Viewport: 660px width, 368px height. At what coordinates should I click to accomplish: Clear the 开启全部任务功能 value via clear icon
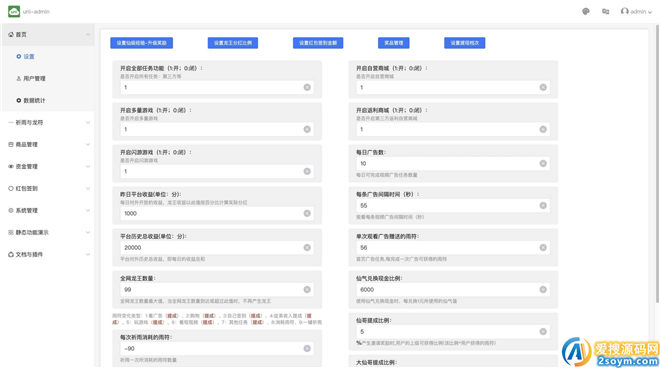tap(307, 87)
